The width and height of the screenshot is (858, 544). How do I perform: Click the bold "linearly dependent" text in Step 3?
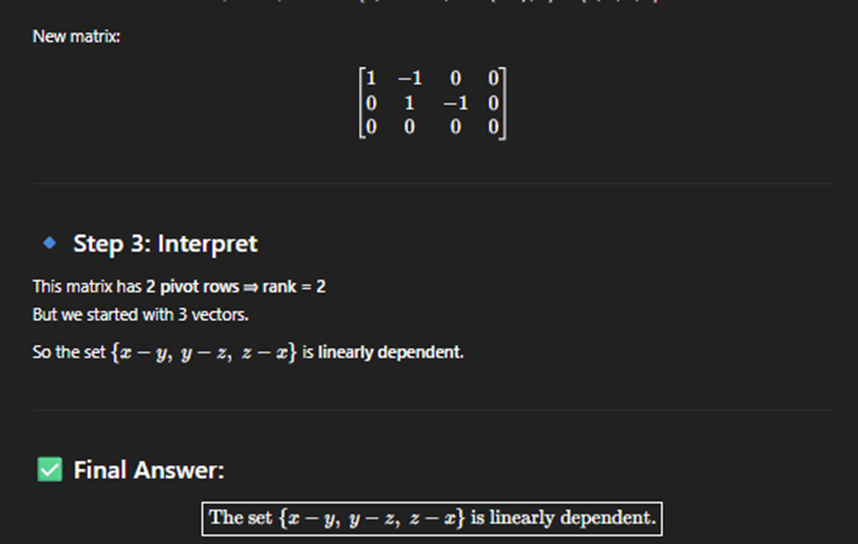pos(391,352)
